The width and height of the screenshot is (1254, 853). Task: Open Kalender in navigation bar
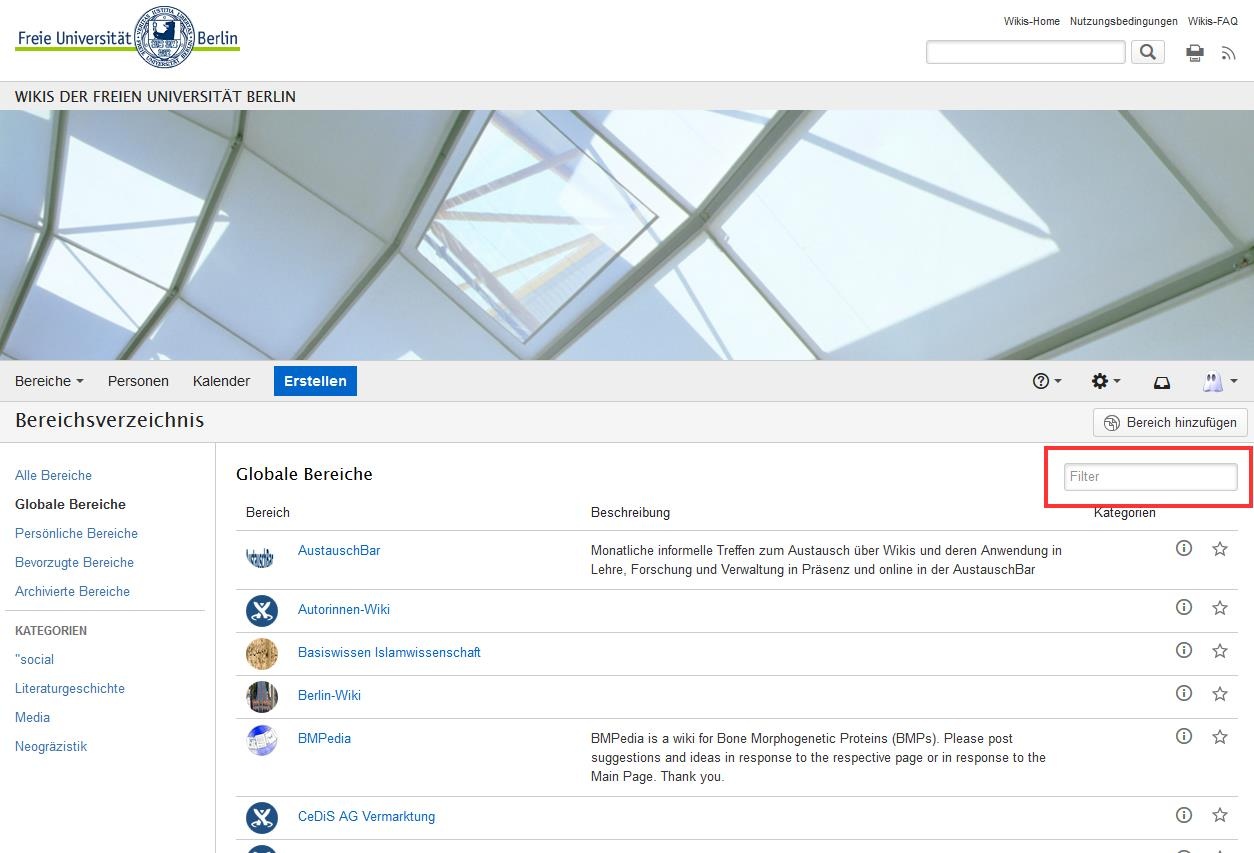pos(221,381)
